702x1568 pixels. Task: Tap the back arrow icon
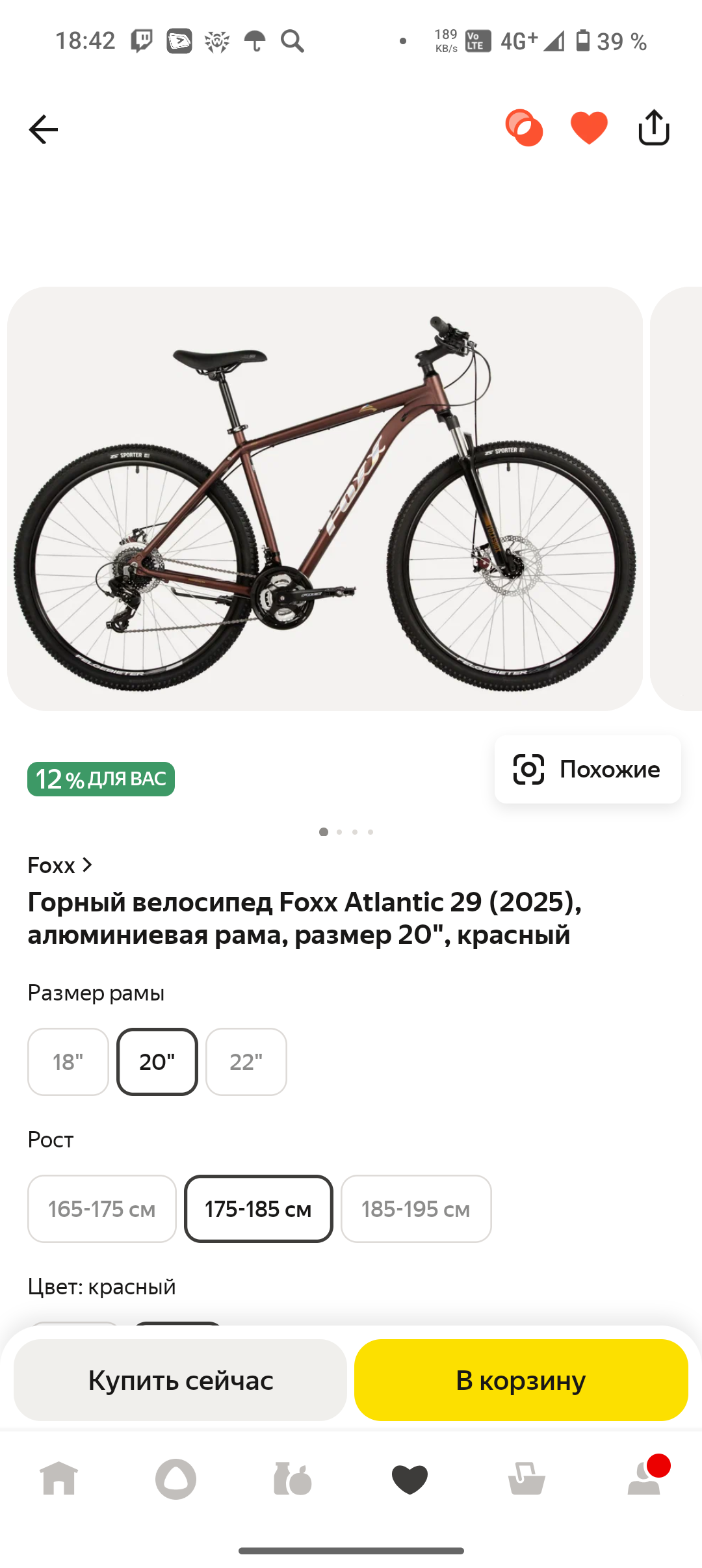(x=44, y=129)
